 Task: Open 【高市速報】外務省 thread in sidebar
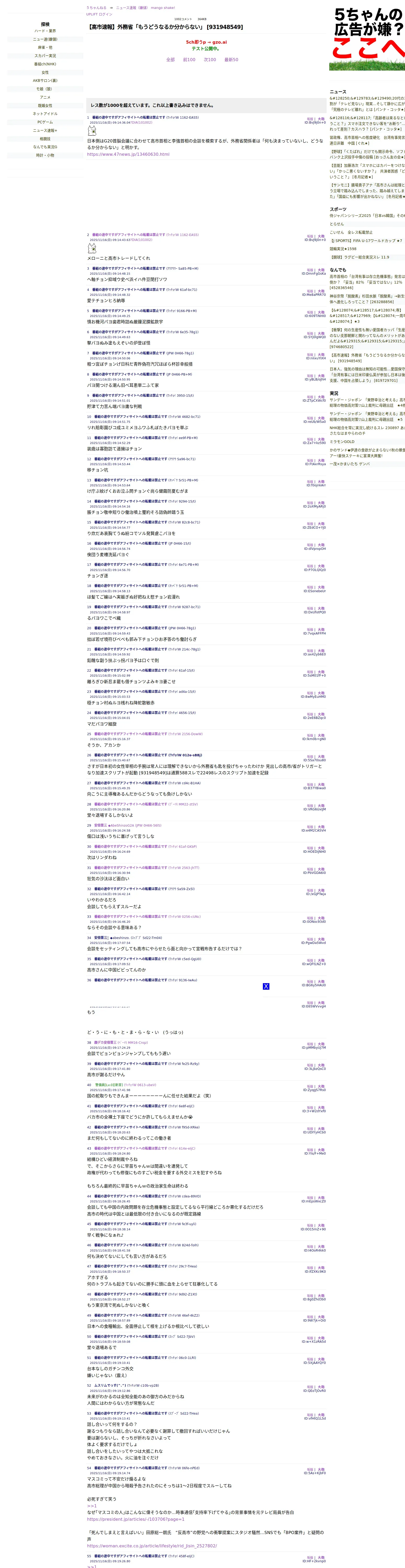(367, 358)
